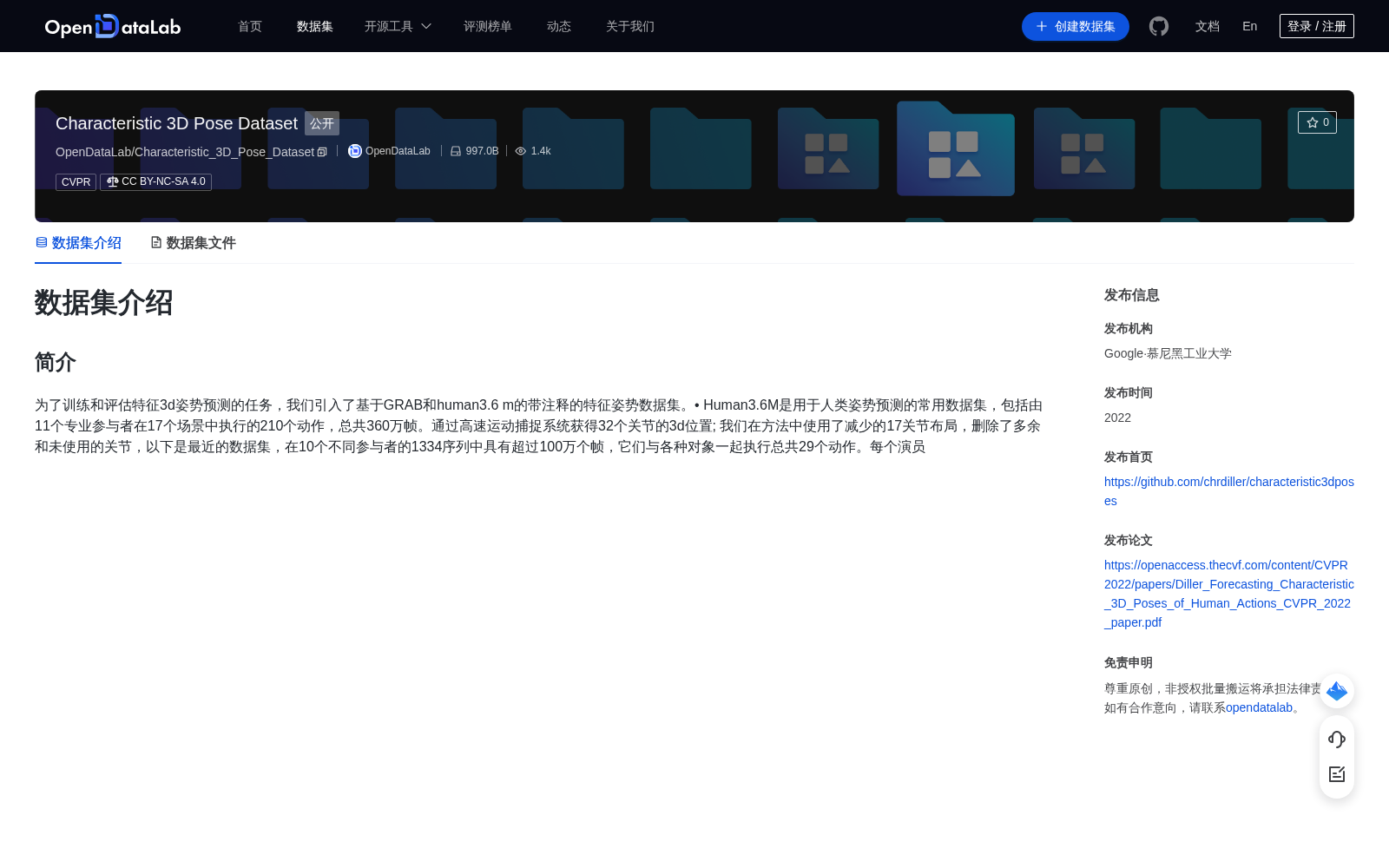Click the OpenDataLab logo
The width and height of the screenshot is (1389, 868).
tap(113, 26)
